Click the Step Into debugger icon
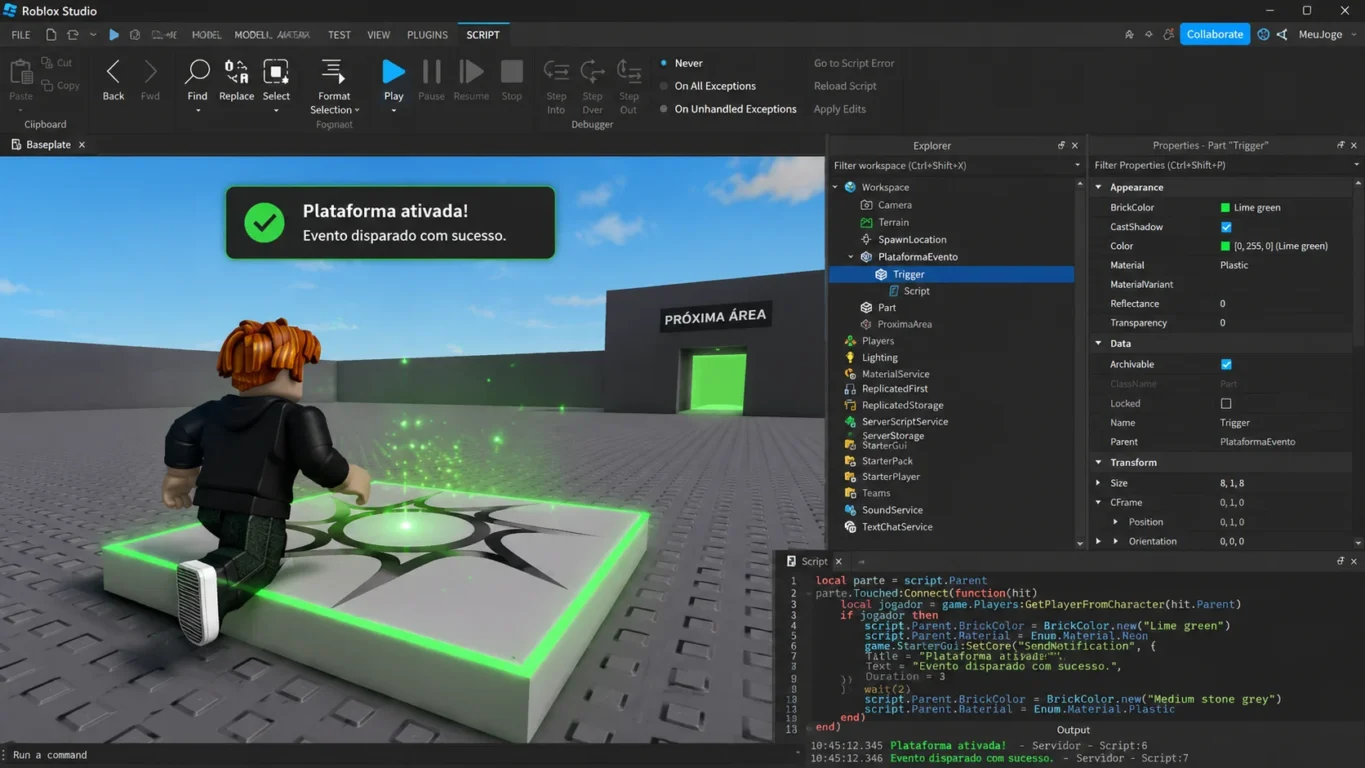 pyautogui.click(x=556, y=71)
